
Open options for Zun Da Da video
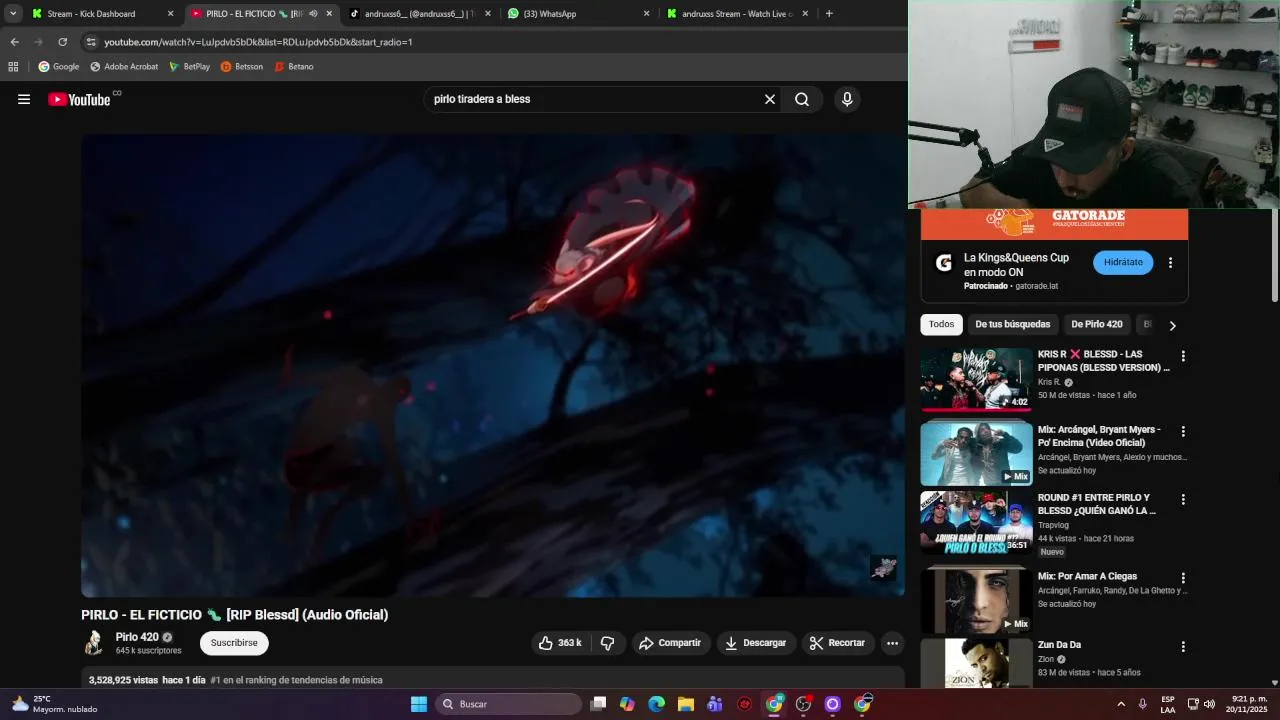pos(1183,647)
